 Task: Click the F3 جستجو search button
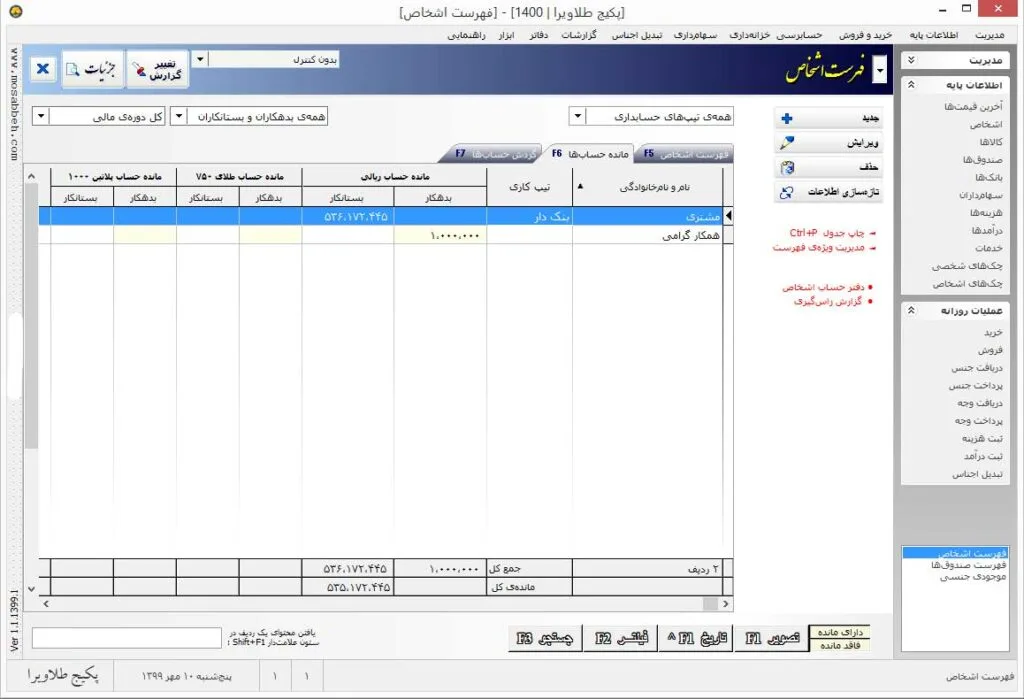coord(545,638)
